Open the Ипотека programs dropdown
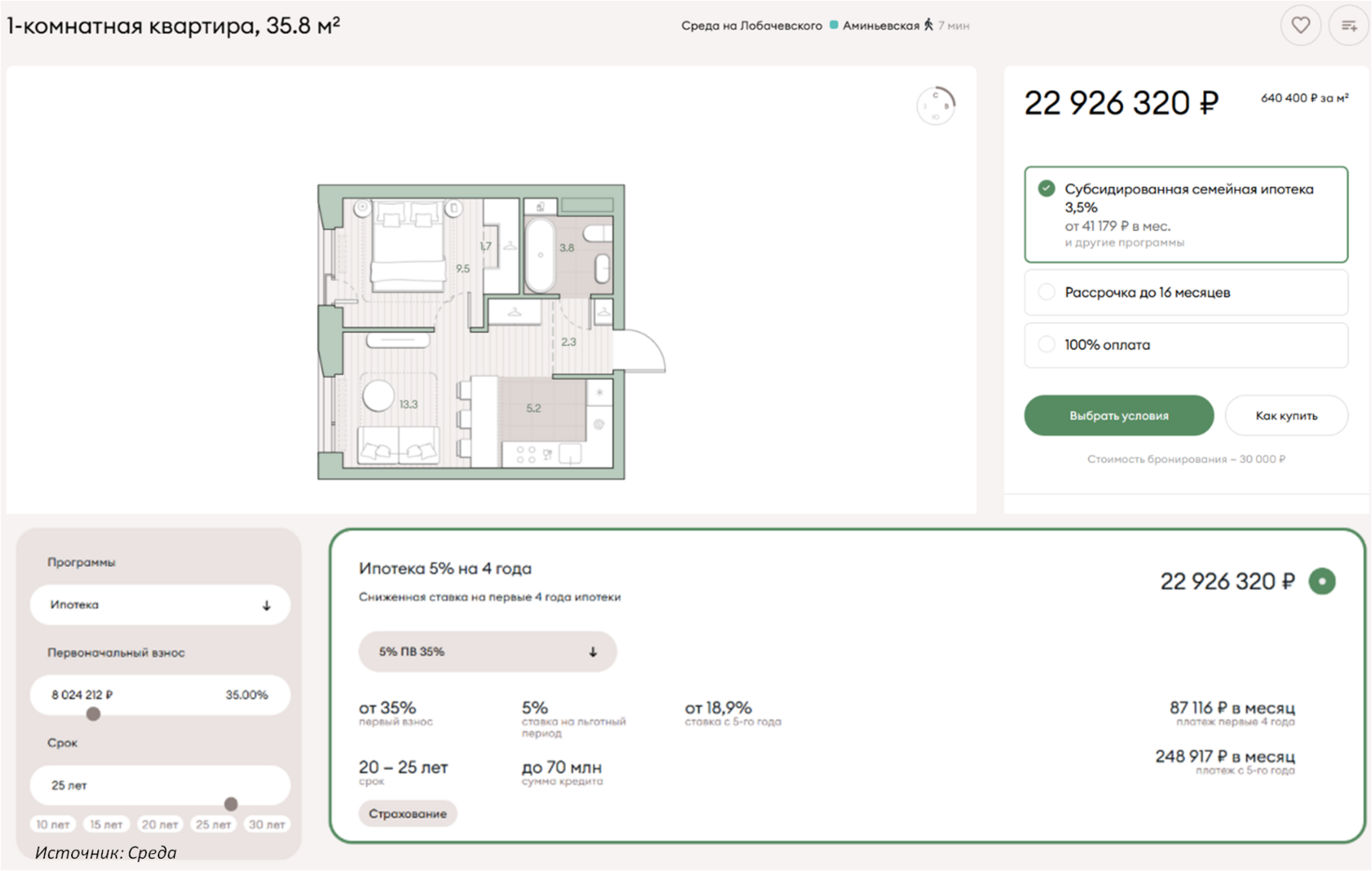 coord(160,605)
